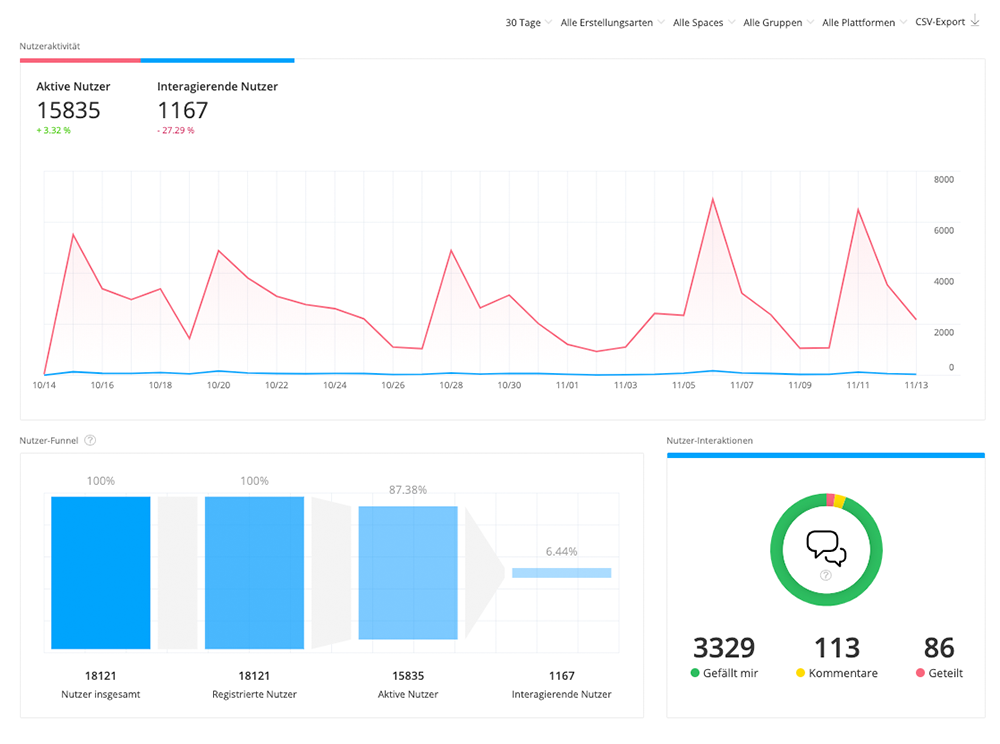Click the 11/05 date axis label

click(684, 385)
